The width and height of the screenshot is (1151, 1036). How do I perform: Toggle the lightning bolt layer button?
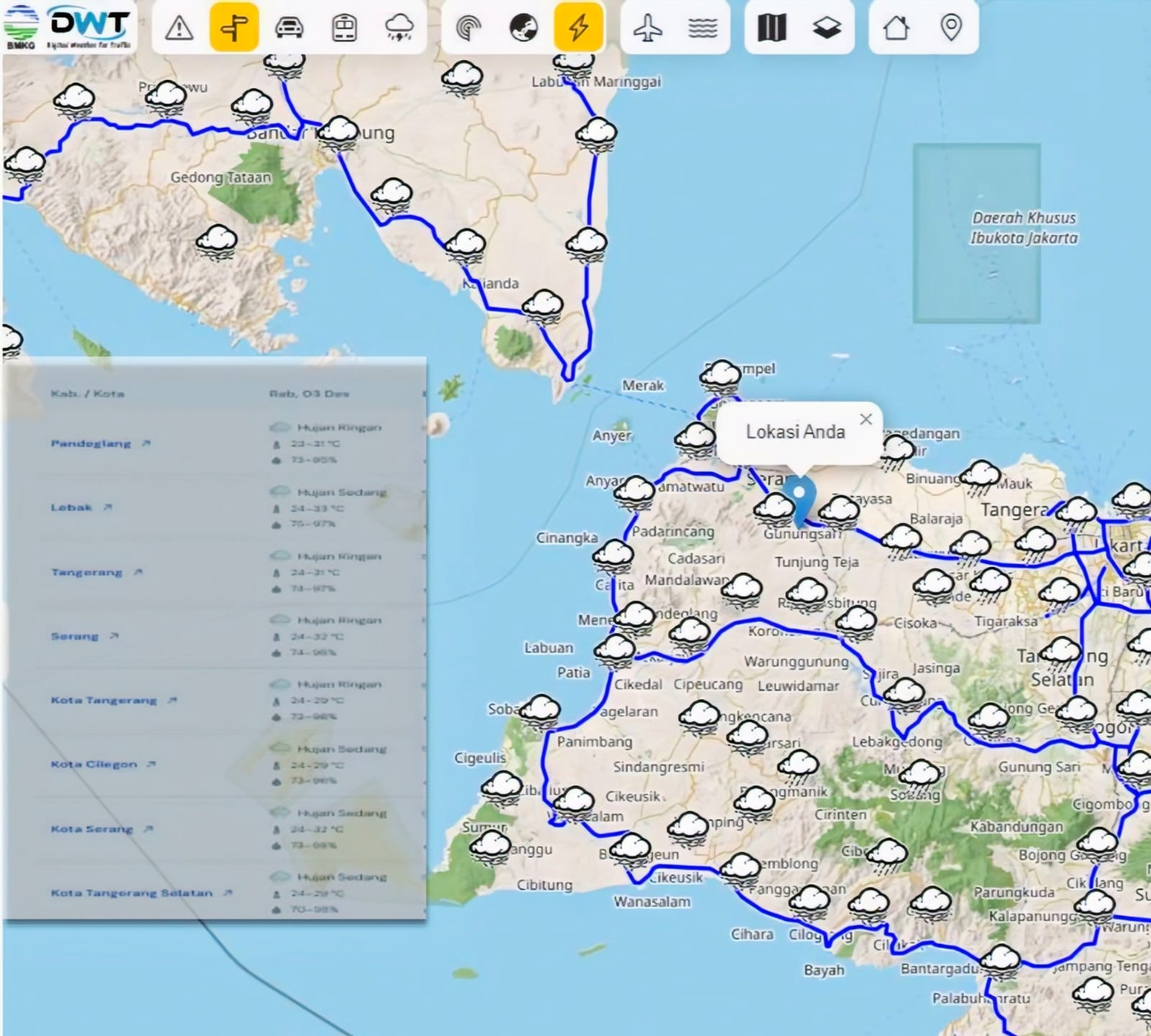point(578,28)
